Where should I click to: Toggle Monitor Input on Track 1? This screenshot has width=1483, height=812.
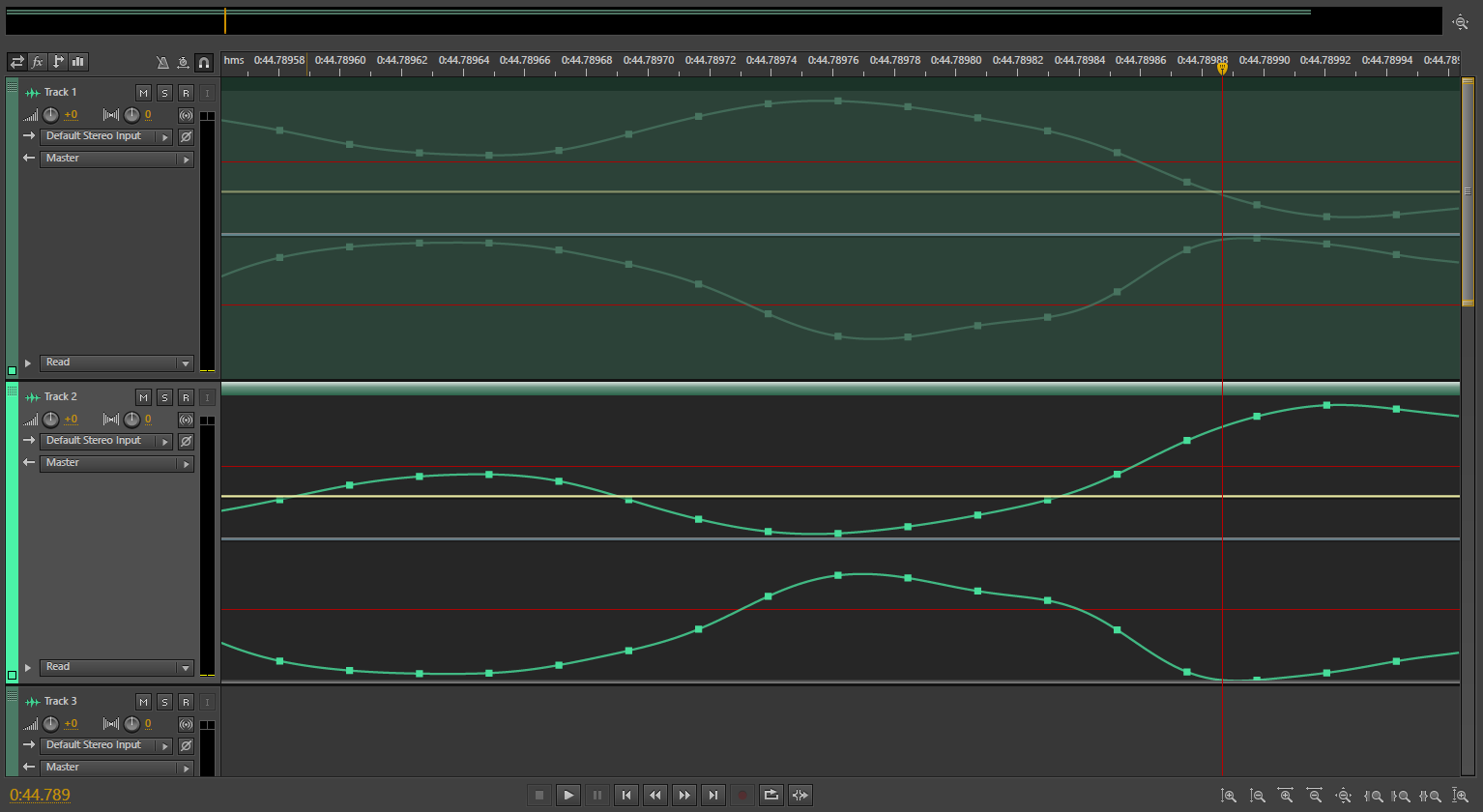point(207,93)
